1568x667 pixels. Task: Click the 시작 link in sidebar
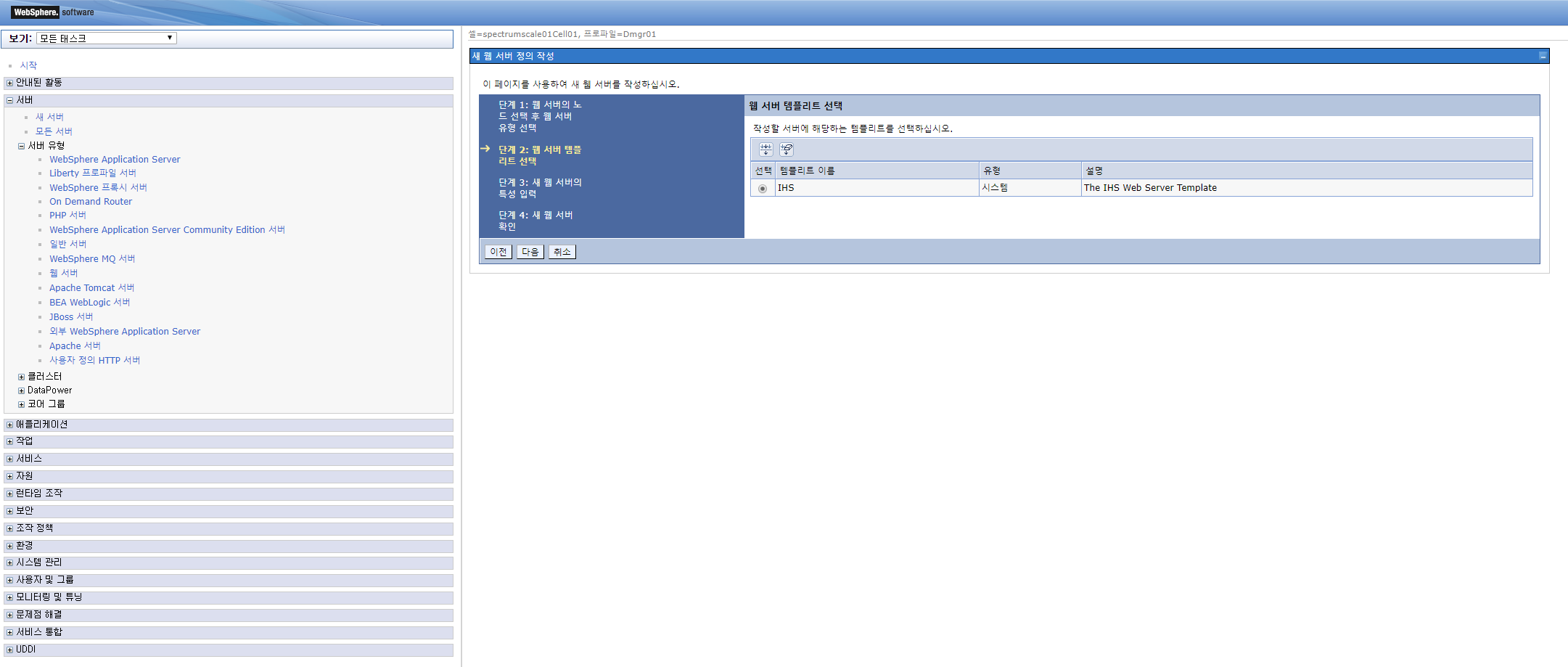[x=29, y=65]
